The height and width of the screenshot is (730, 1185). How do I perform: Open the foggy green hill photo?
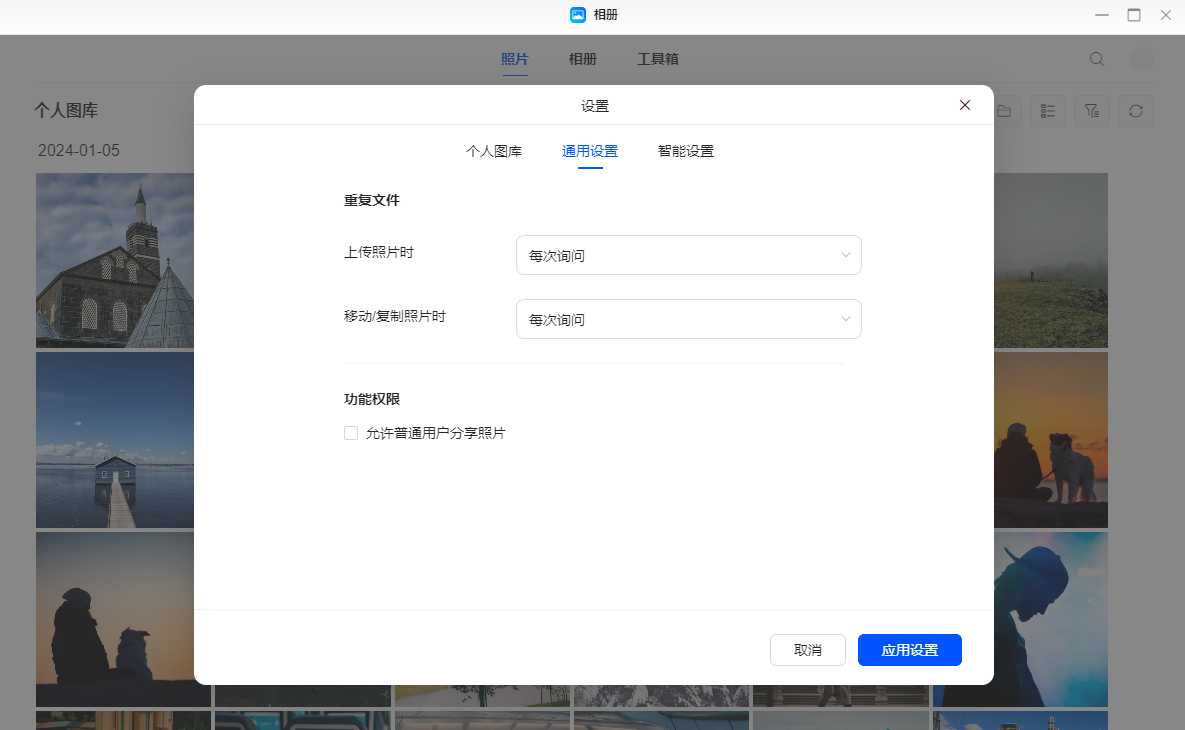click(1050, 260)
